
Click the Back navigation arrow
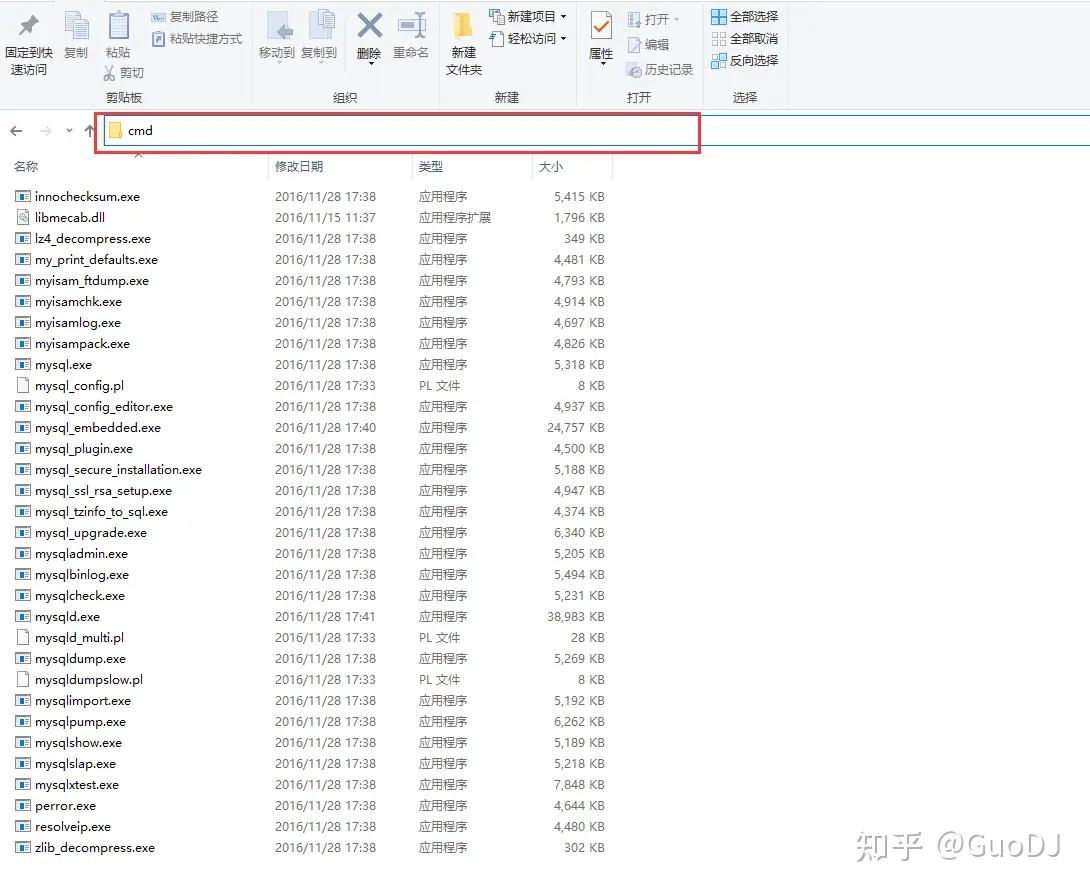click(x=16, y=131)
